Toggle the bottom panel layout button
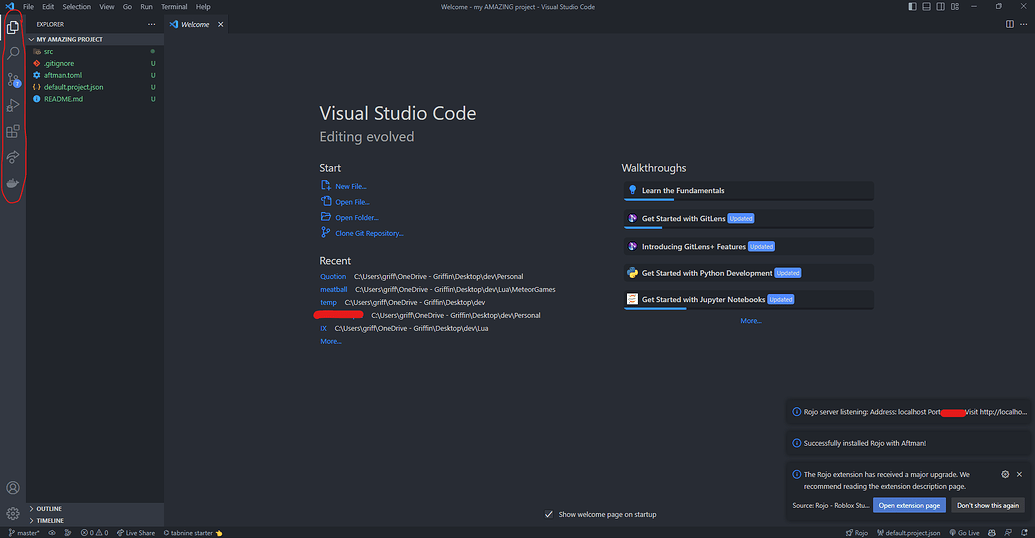The image size is (1035, 538). (927, 7)
